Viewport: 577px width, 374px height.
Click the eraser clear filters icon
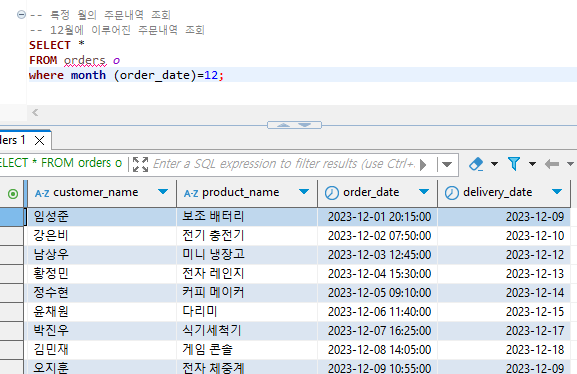click(x=476, y=164)
